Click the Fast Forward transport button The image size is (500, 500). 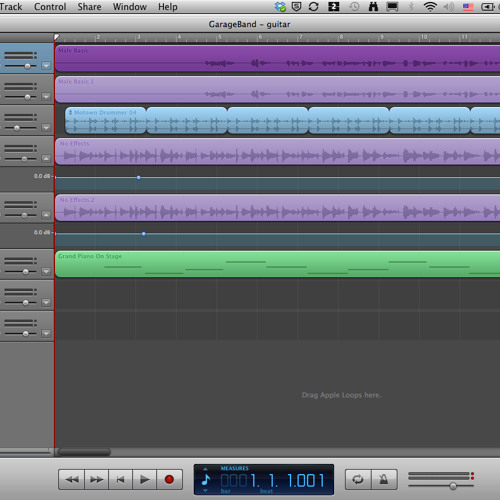coord(97,479)
